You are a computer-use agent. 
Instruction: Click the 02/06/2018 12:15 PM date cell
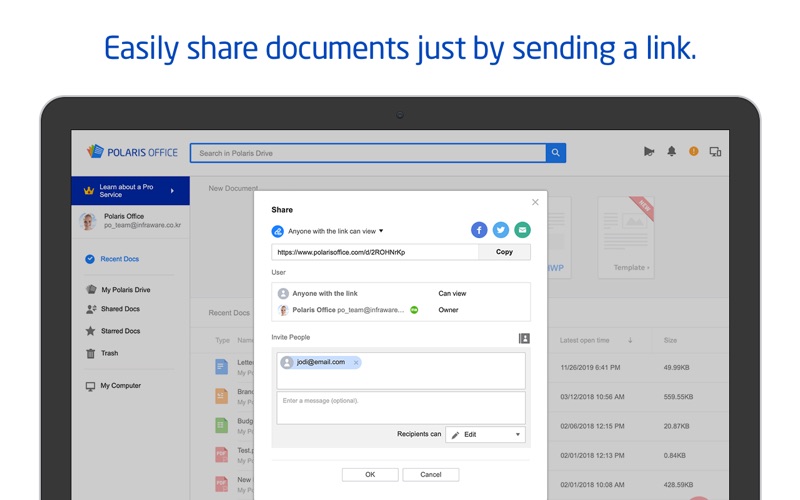[592, 426]
